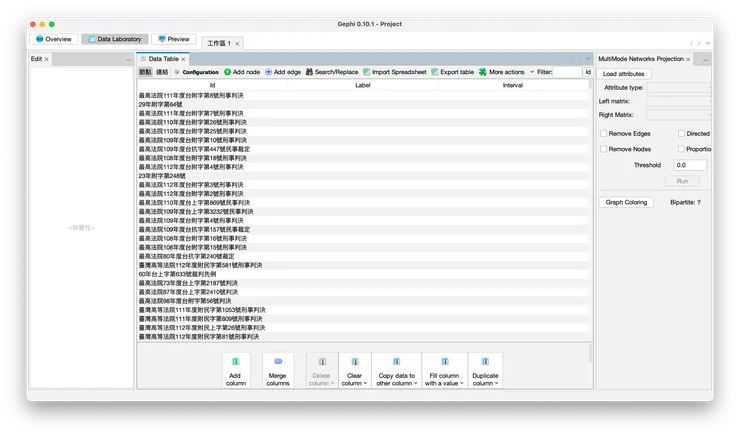
Task: Open the filter column Id dropdown
Action: pyautogui.click(x=588, y=72)
